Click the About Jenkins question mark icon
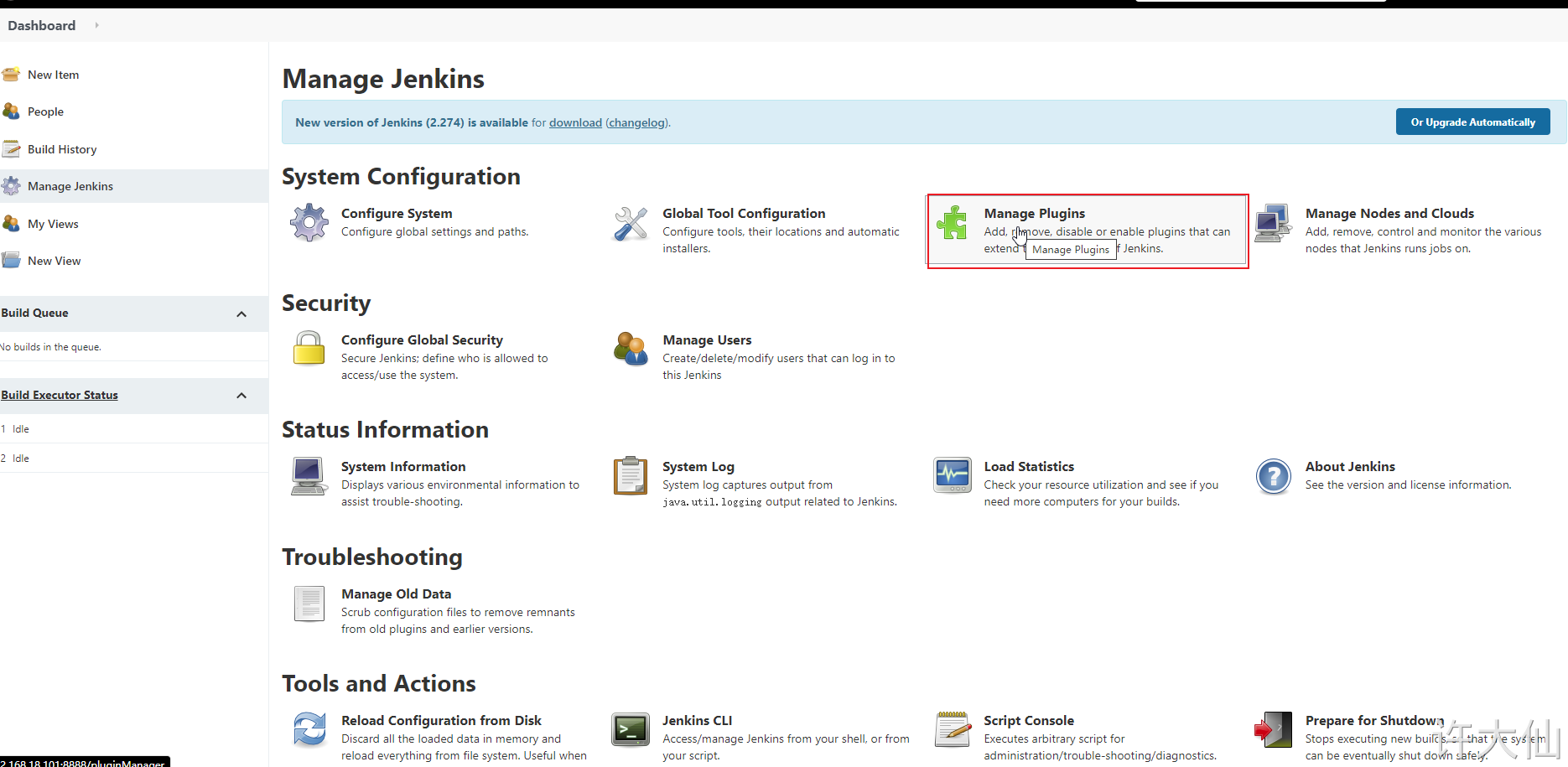The height and width of the screenshot is (767, 1568). [x=1274, y=477]
